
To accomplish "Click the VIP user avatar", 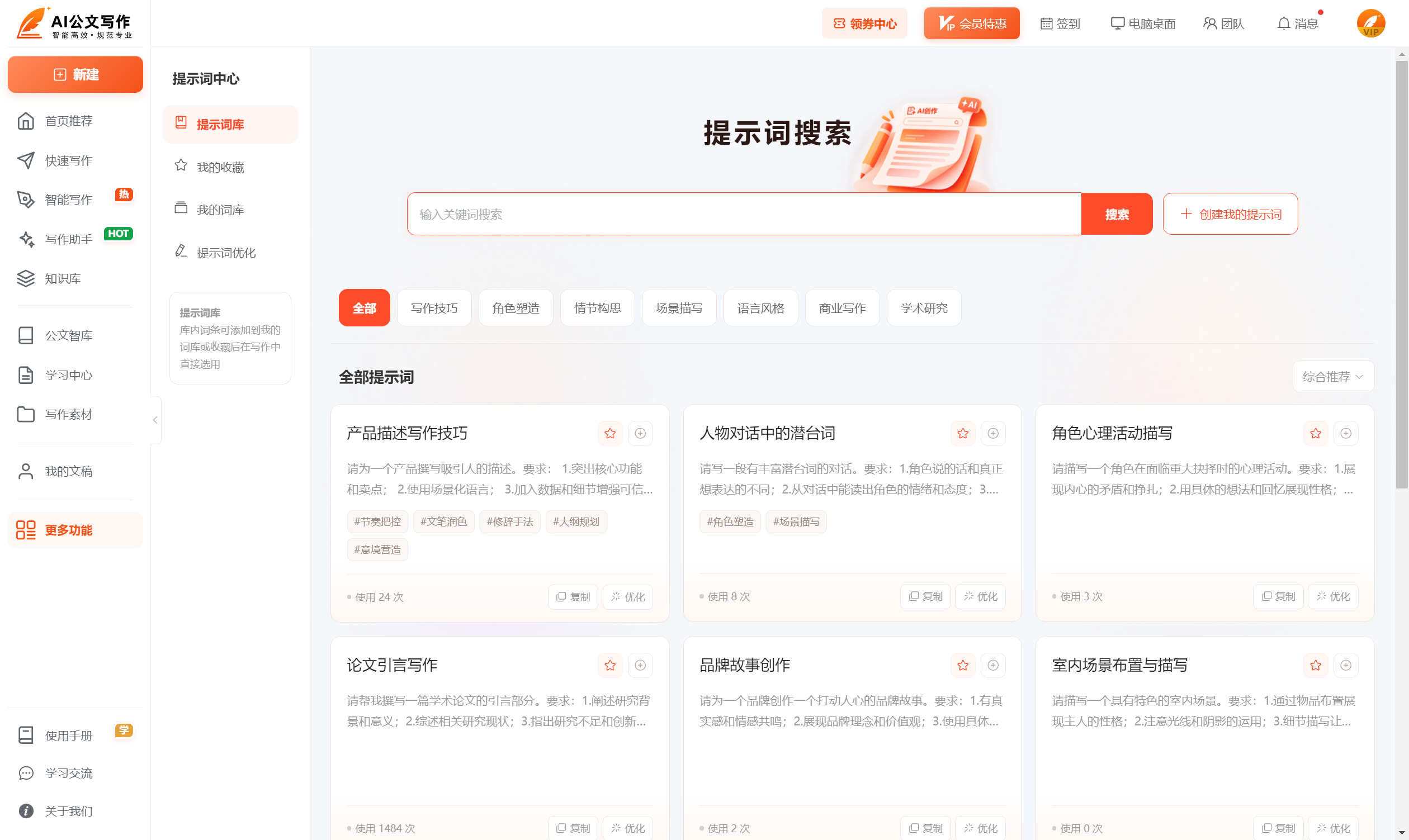I will 1370,23.
